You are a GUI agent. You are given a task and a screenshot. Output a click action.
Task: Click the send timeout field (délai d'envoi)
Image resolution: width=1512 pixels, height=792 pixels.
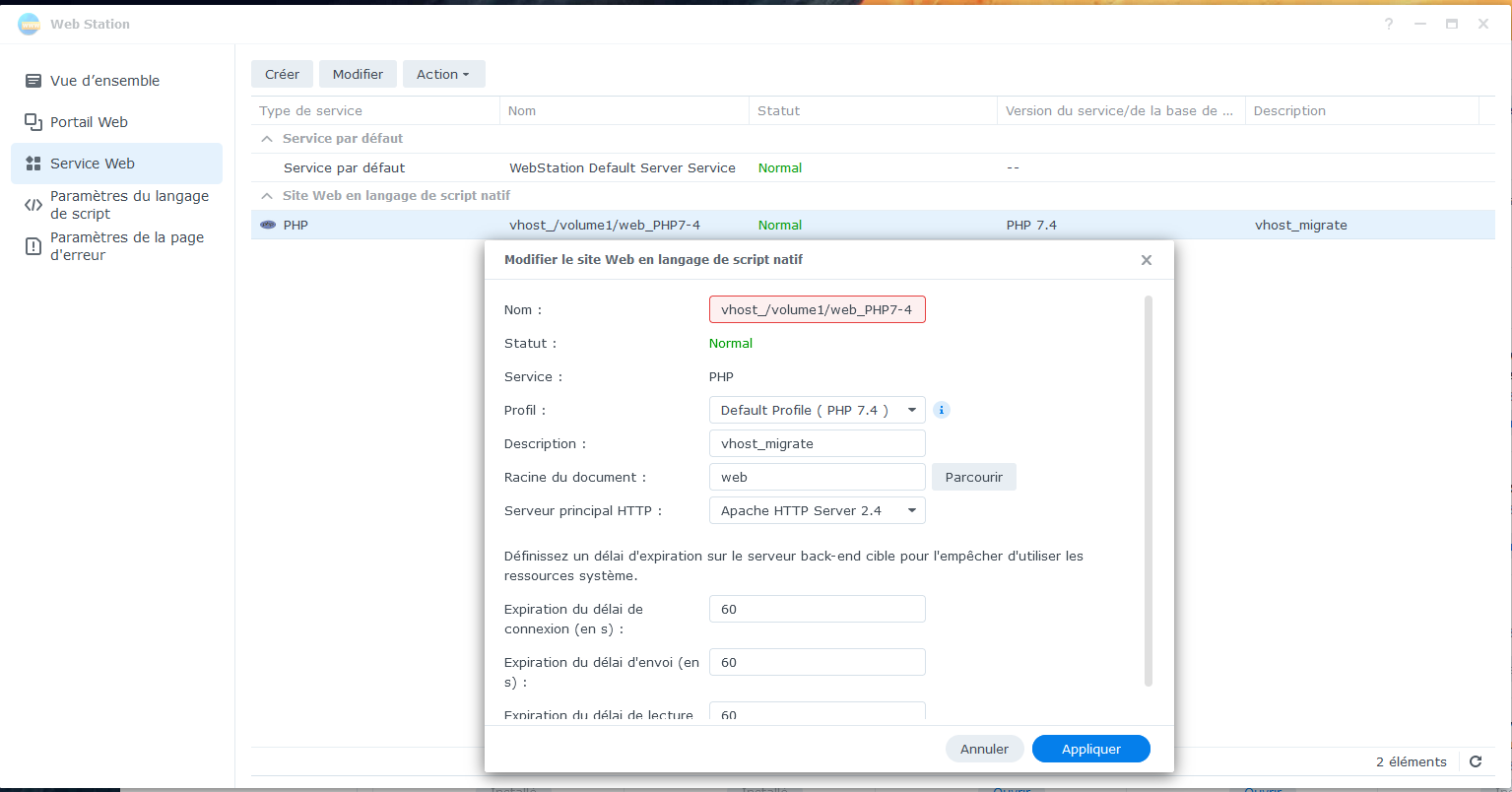818,662
